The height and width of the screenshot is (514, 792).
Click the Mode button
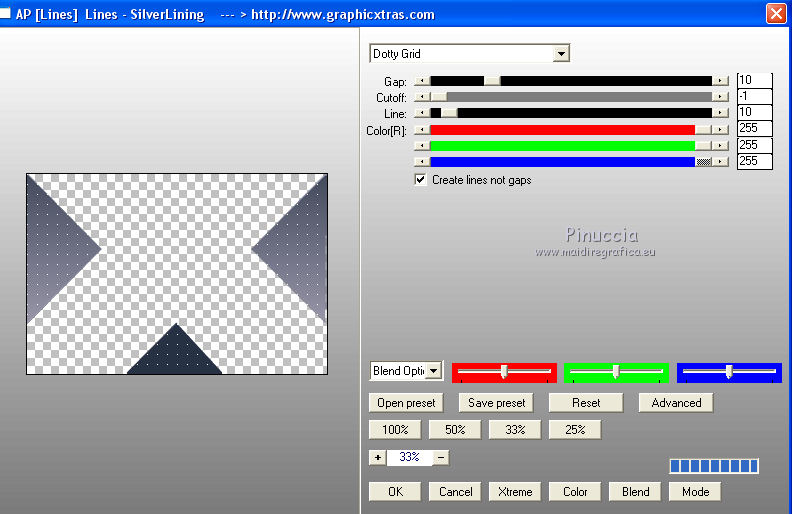(x=695, y=492)
